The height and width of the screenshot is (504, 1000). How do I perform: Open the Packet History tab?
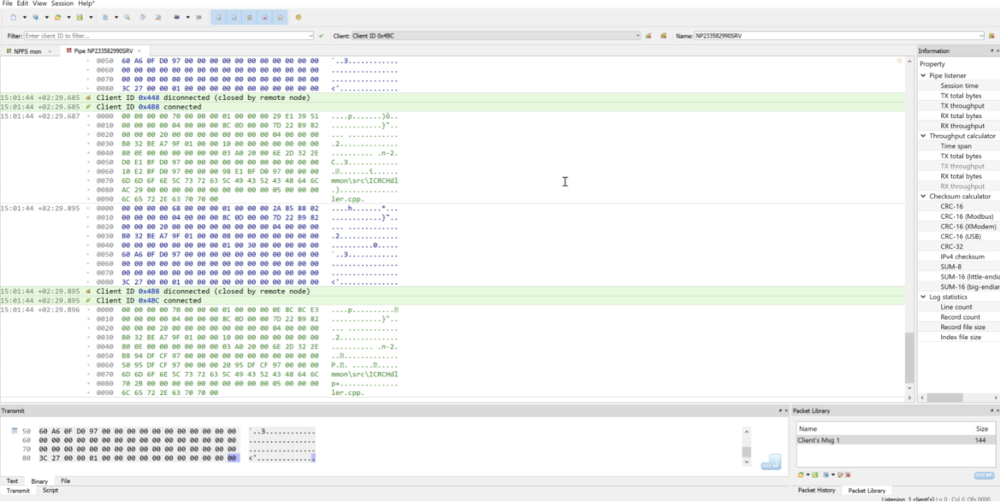(x=817, y=491)
